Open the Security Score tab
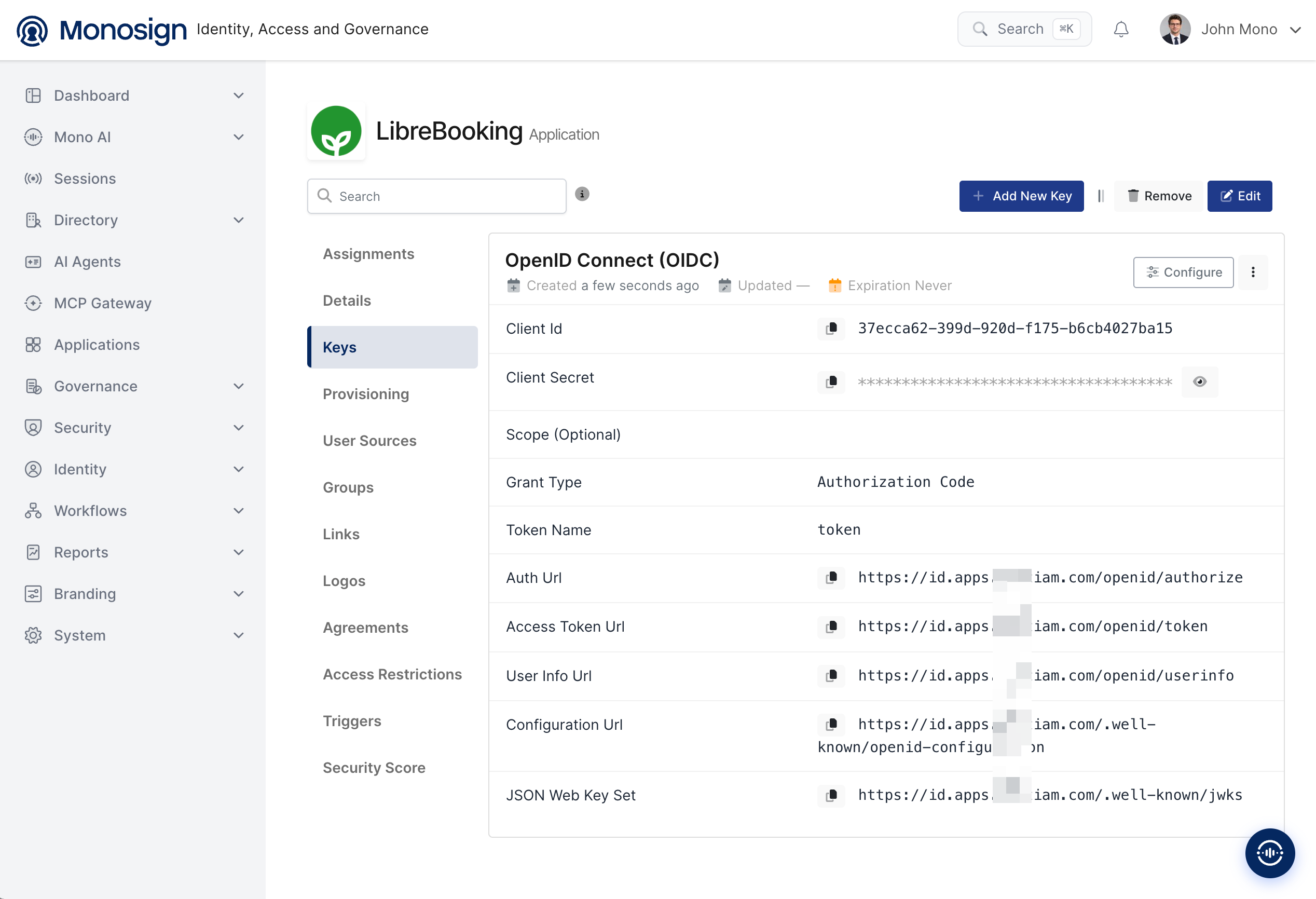Viewport: 1316px width, 899px height. pyautogui.click(x=392, y=768)
